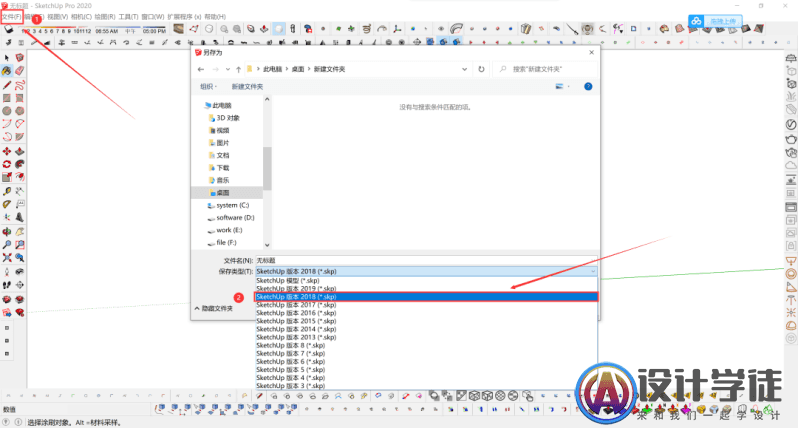Open the view options dropdown arrow
This screenshot has height=428, width=798.
coord(568,87)
